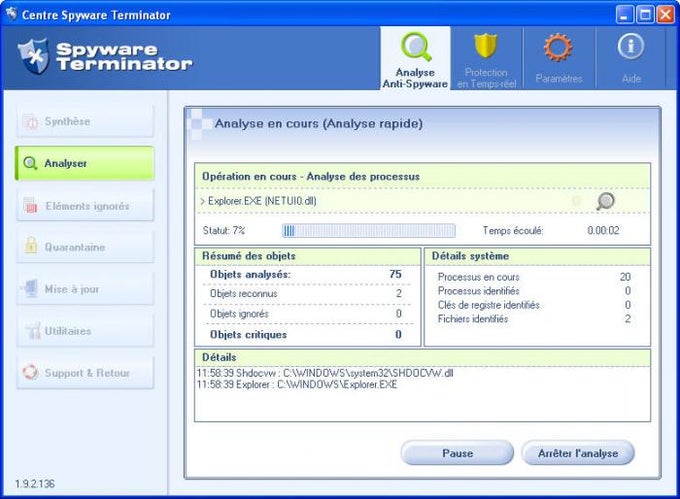
Task: Click Objets ignorés row
Action: click(x=306, y=313)
